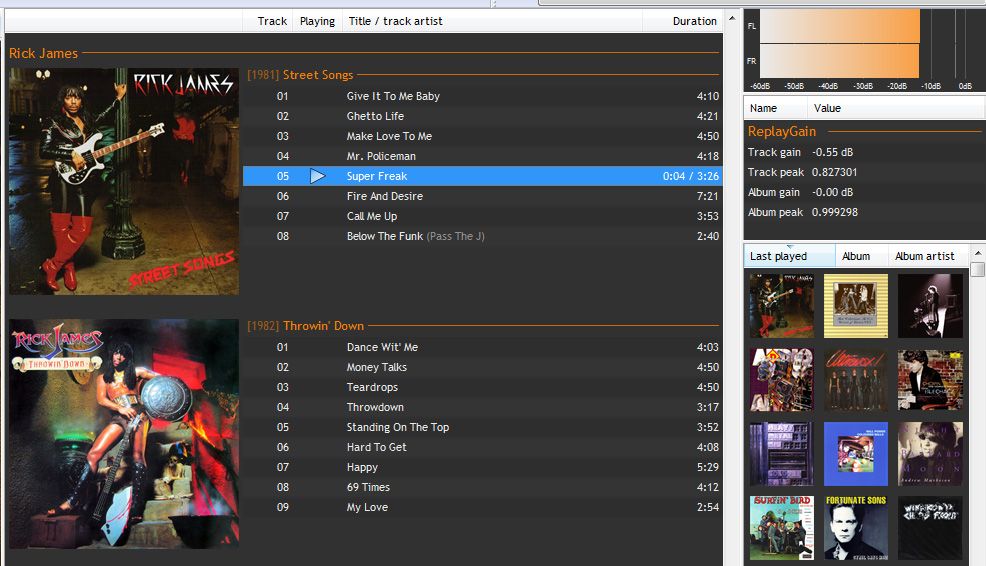
Task: Click the album list scrollbar thumb
Action: point(977,270)
